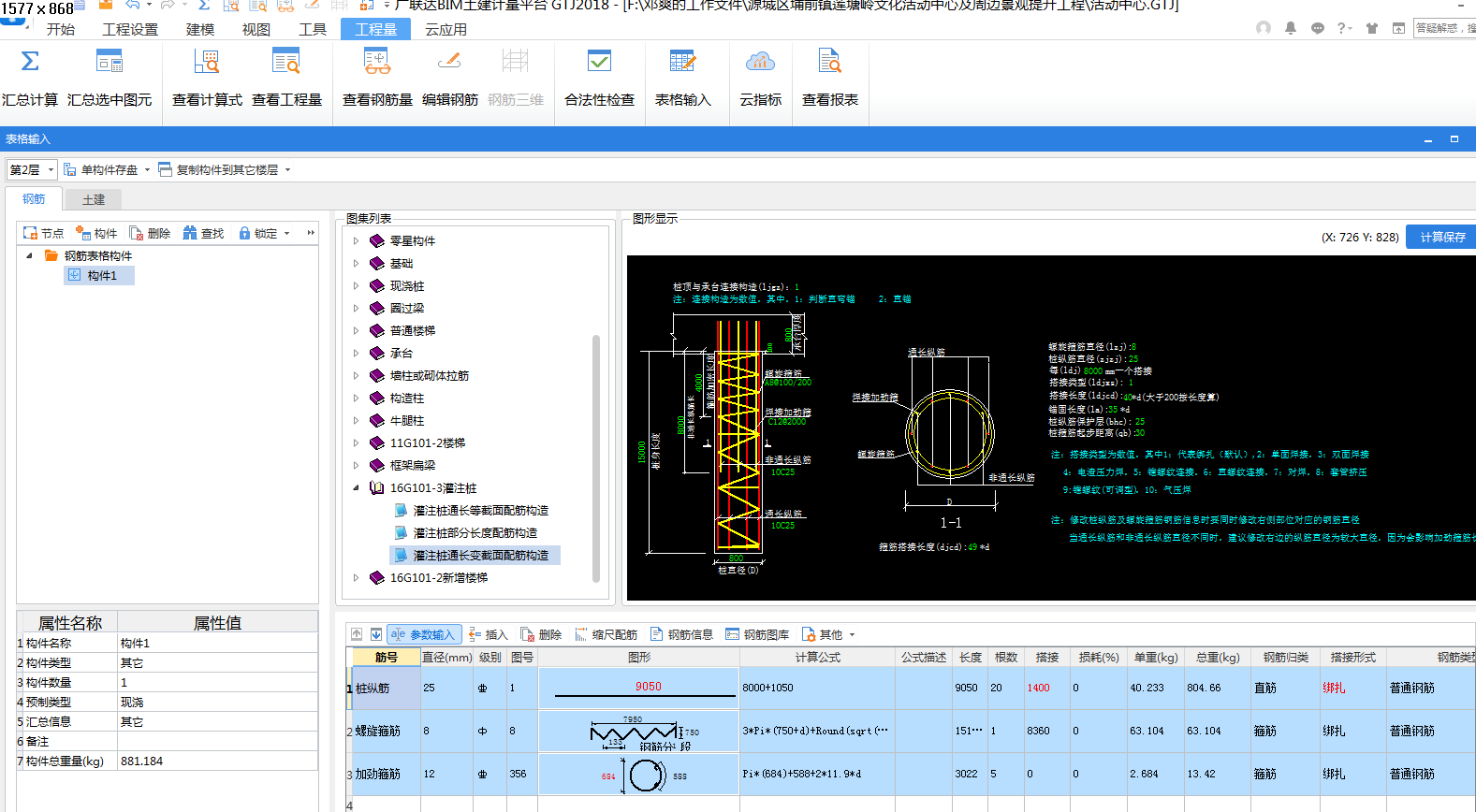Open 钢筋信息 panel
The width and height of the screenshot is (1476, 812).
coord(681,634)
